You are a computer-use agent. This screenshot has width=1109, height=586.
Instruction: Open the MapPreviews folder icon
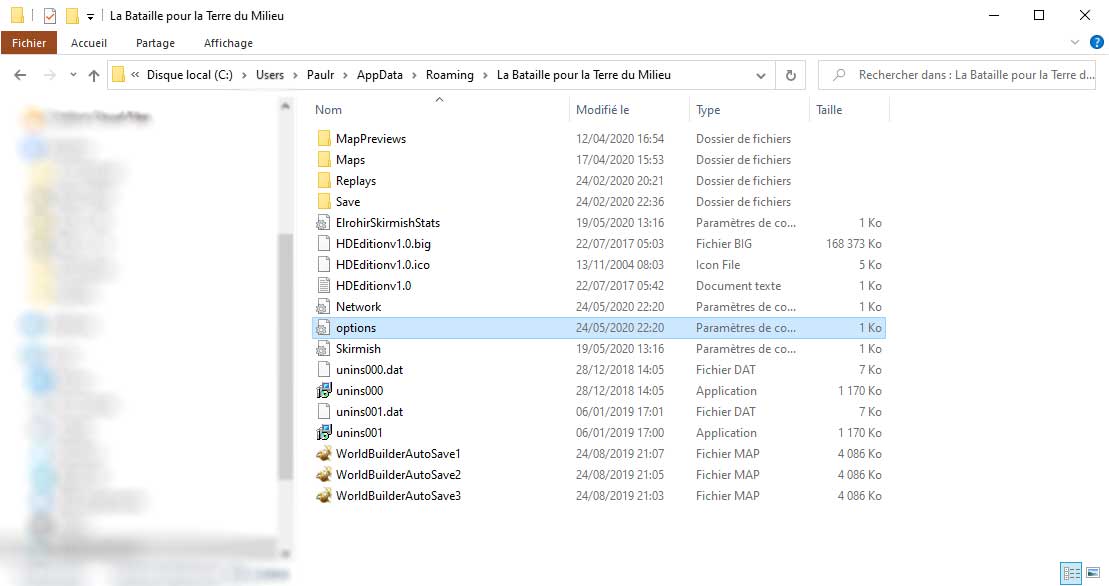click(324, 139)
